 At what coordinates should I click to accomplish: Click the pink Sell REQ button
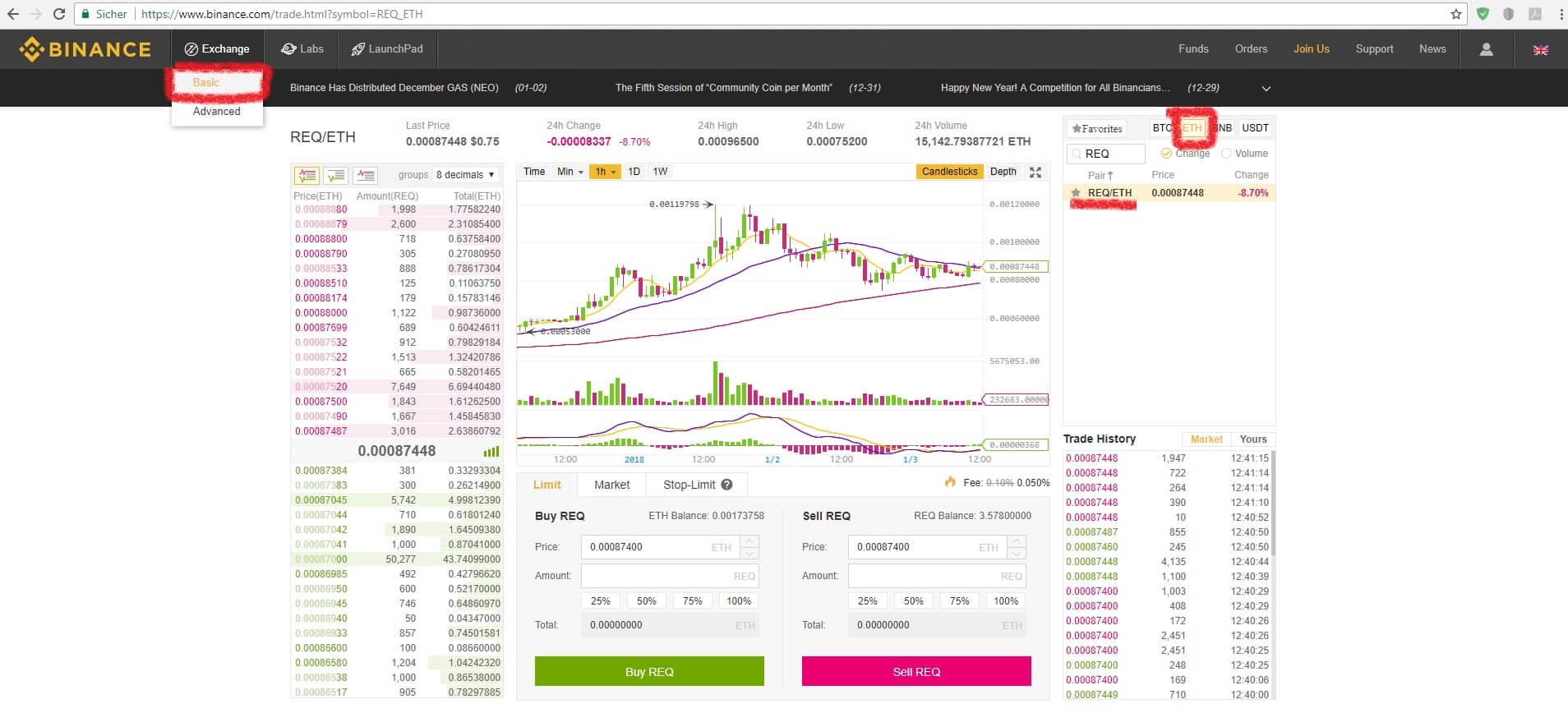pos(916,671)
